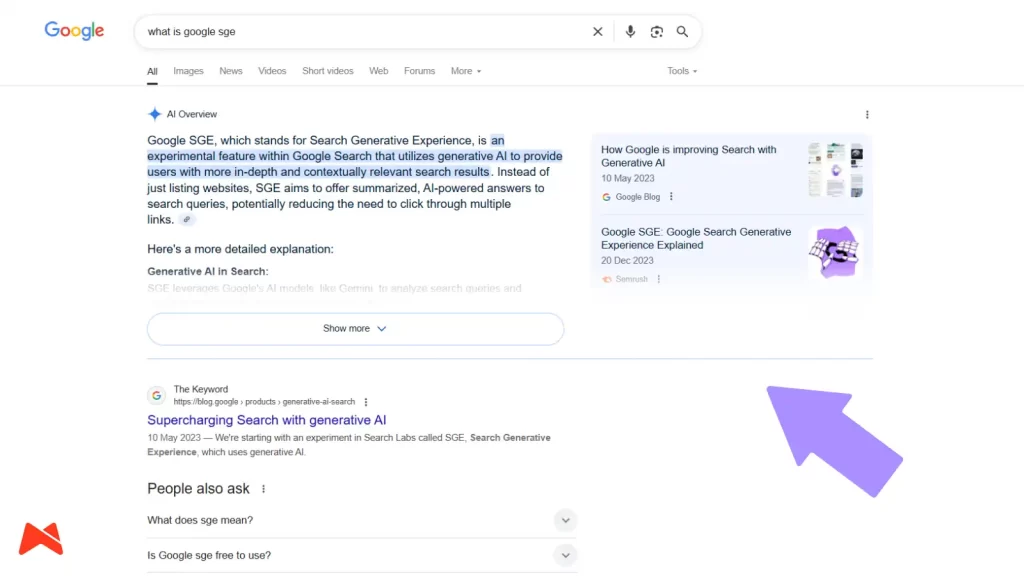Switch to the Web tab
The width and height of the screenshot is (1024, 576).
pos(378,71)
